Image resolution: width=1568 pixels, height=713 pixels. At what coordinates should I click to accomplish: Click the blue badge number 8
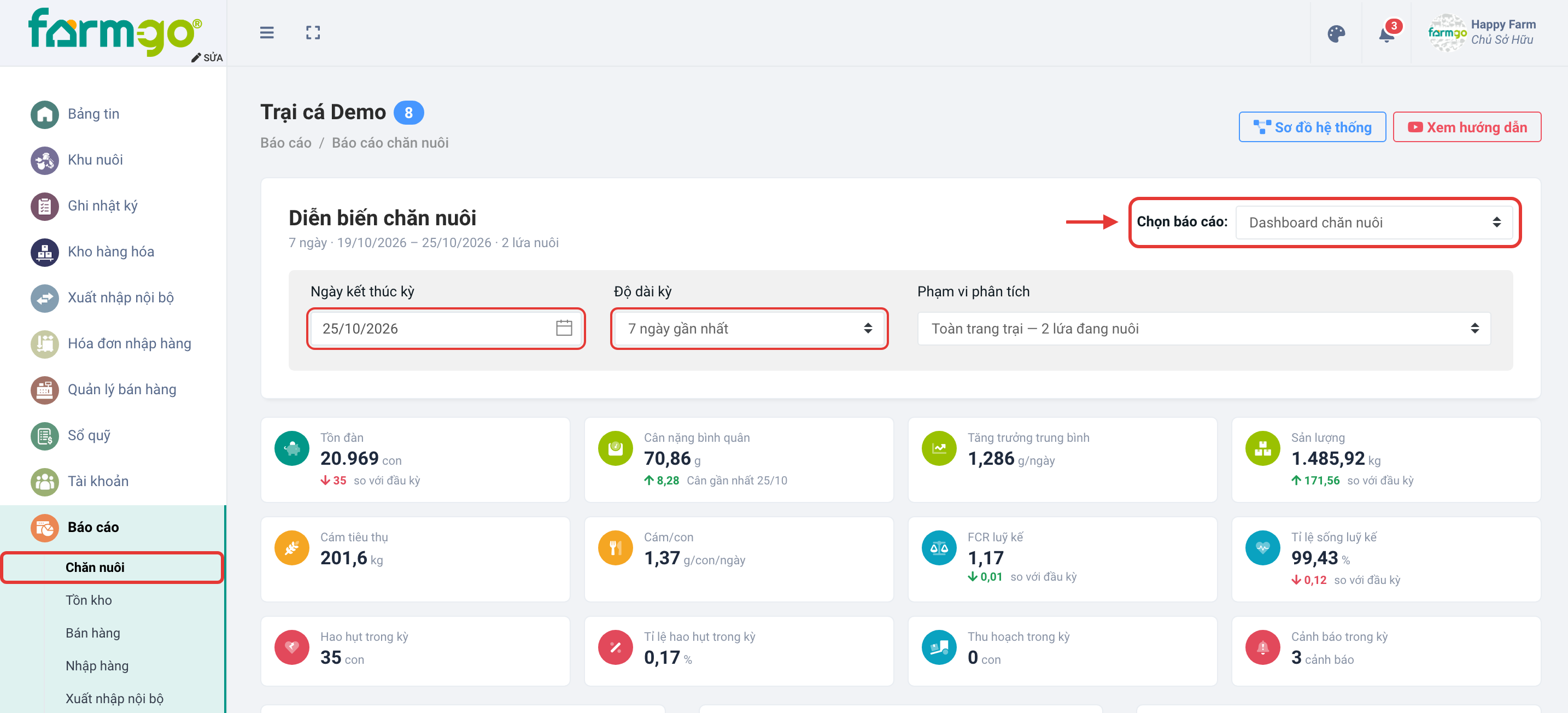coord(408,113)
